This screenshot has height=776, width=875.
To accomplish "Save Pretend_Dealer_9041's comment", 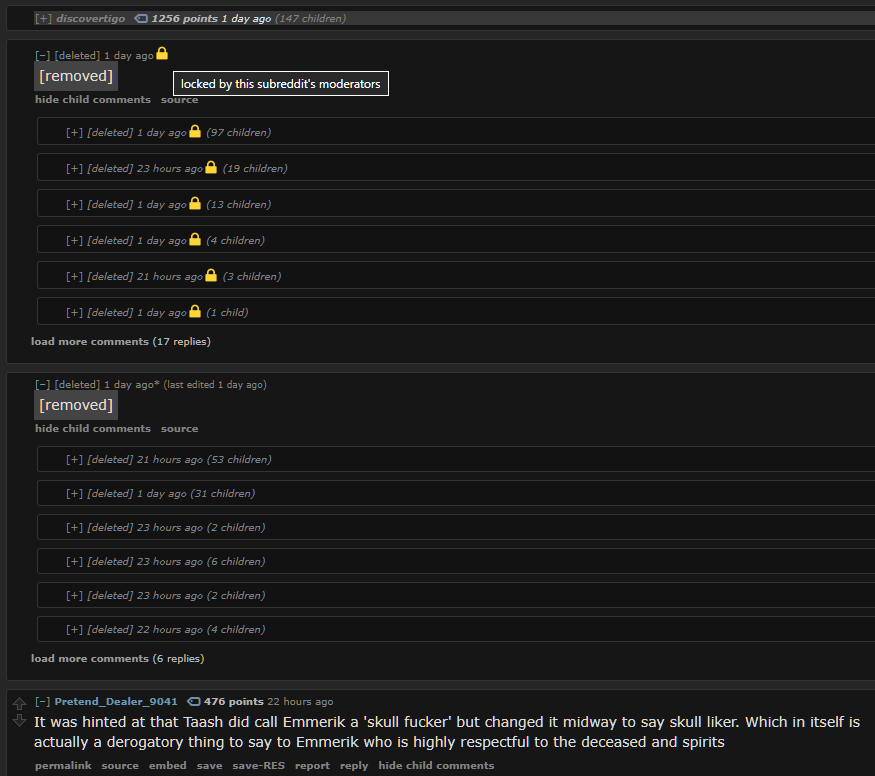I will tap(209, 765).
